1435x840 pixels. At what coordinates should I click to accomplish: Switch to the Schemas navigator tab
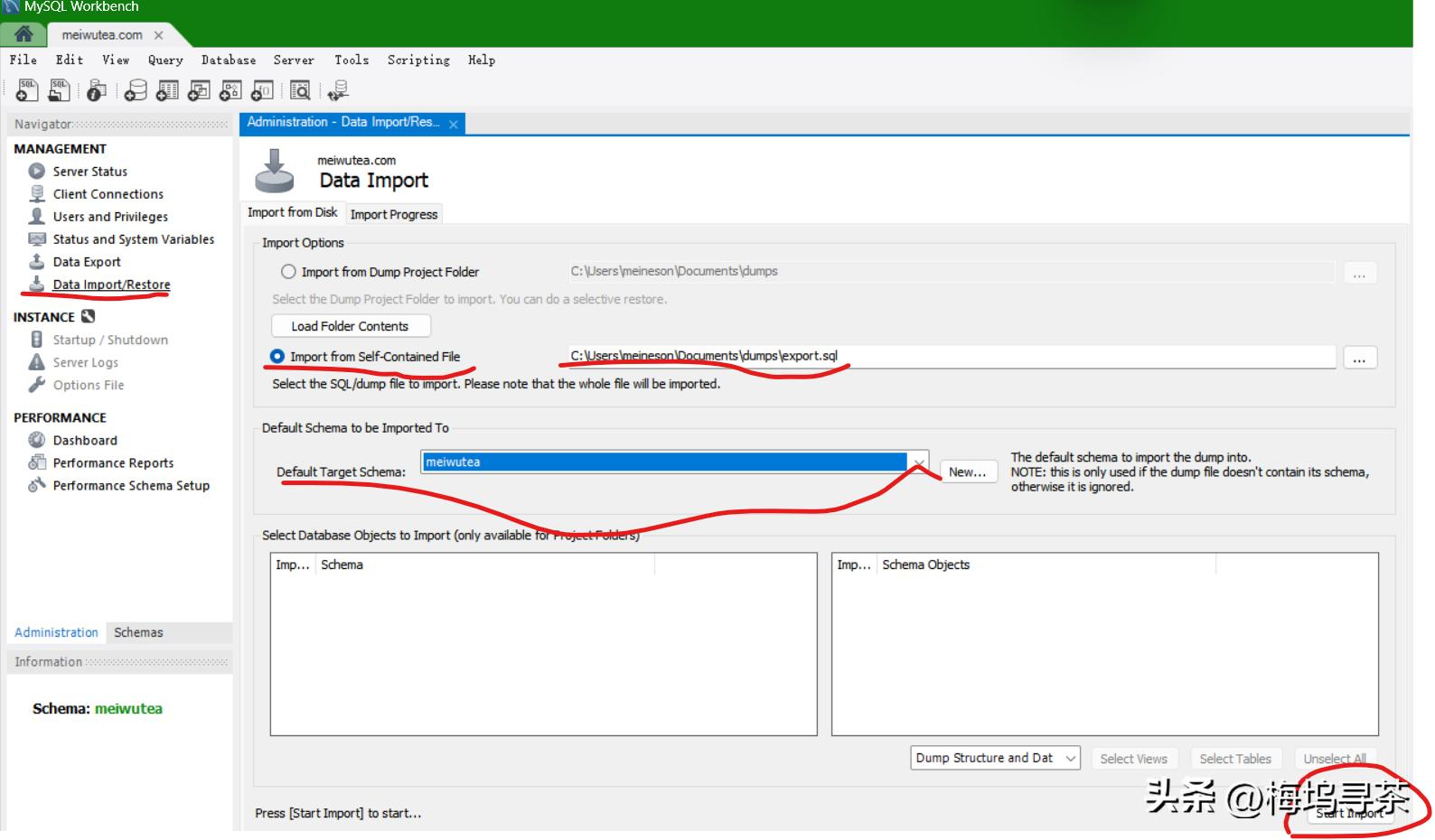(138, 633)
